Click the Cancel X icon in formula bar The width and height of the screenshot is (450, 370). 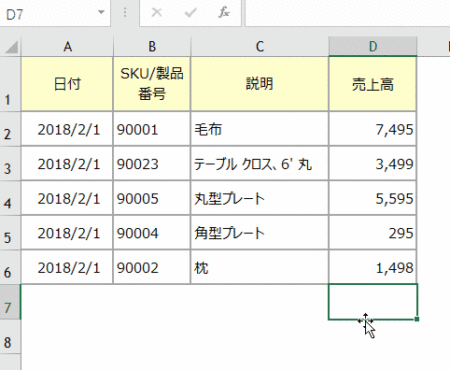pyautogui.click(x=156, y=13)
